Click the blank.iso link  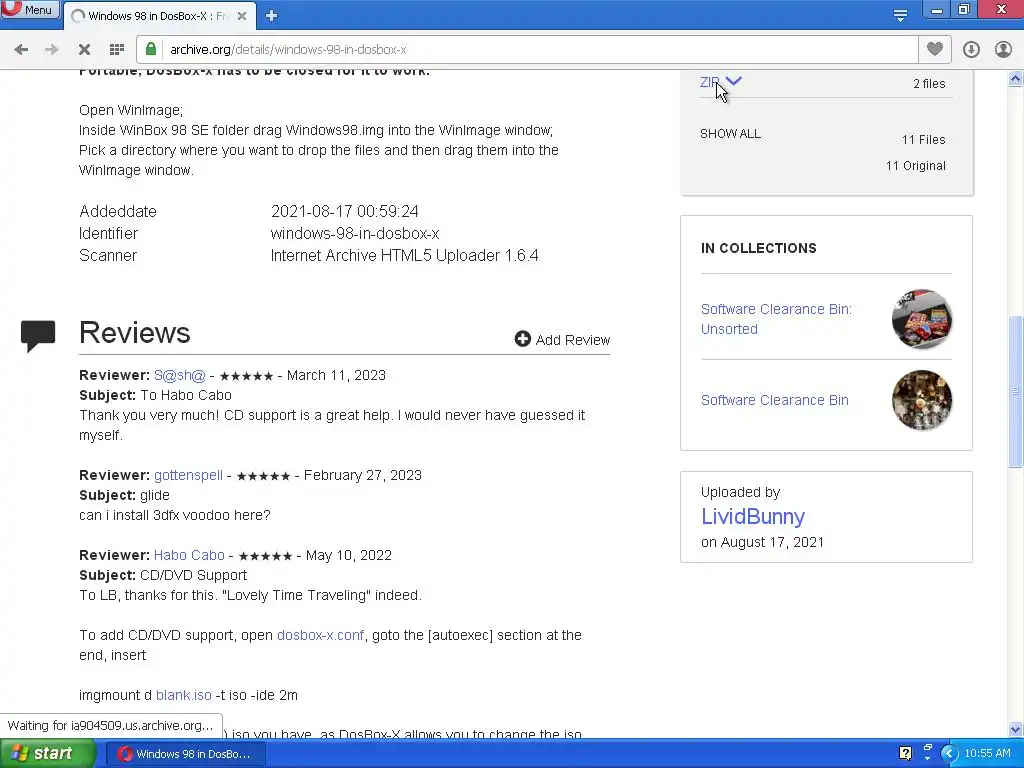tap(184, 696)
